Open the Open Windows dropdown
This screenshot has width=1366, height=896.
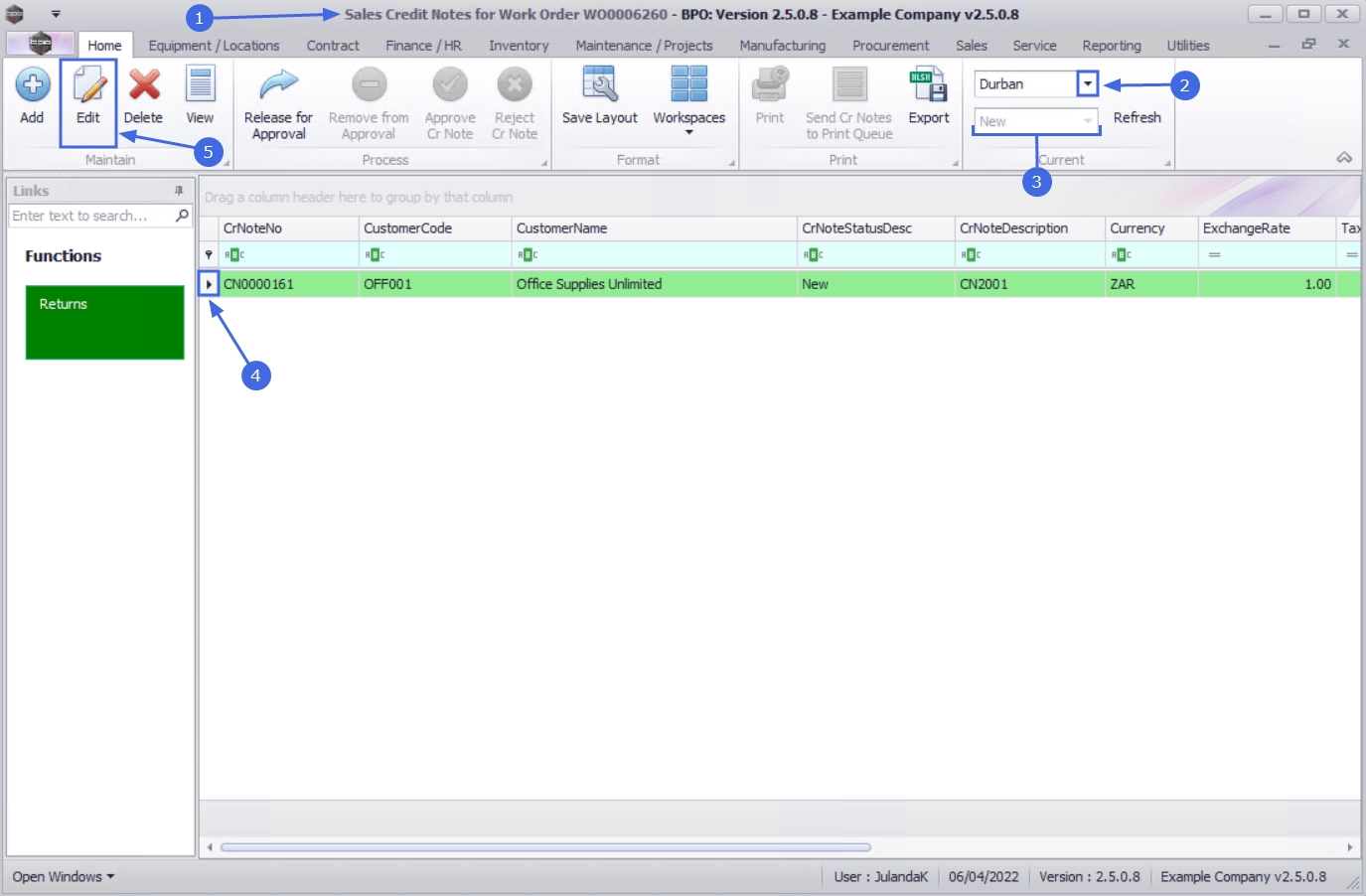point(63,877)
